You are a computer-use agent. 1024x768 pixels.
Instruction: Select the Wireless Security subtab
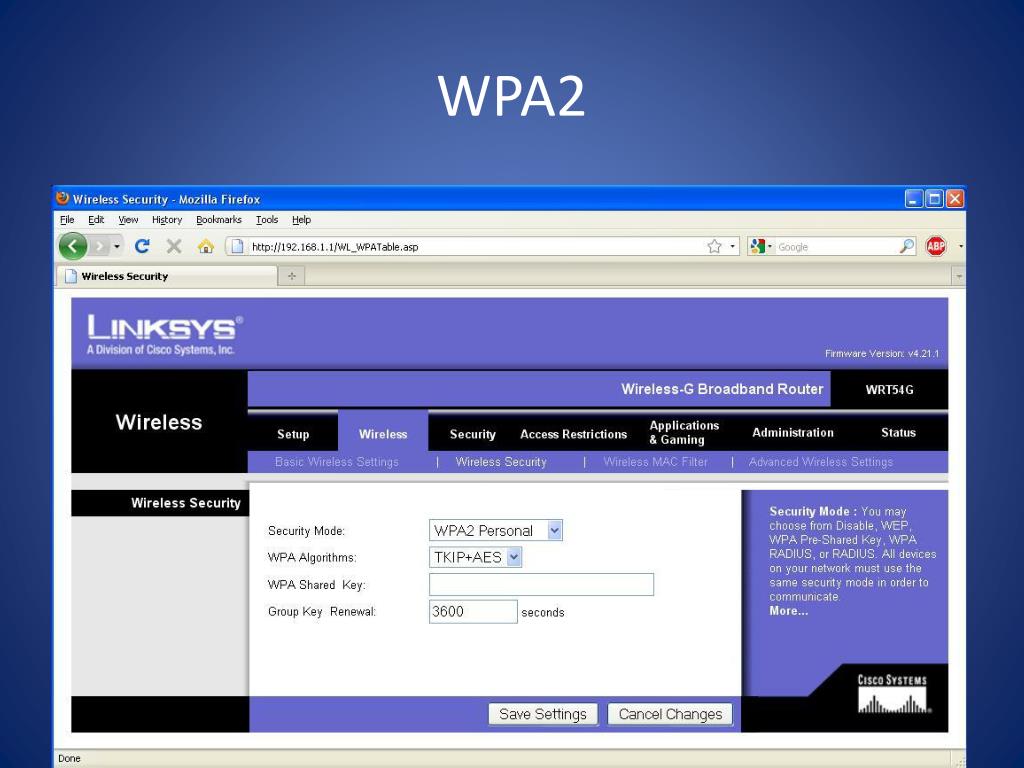tap(501, 462)
